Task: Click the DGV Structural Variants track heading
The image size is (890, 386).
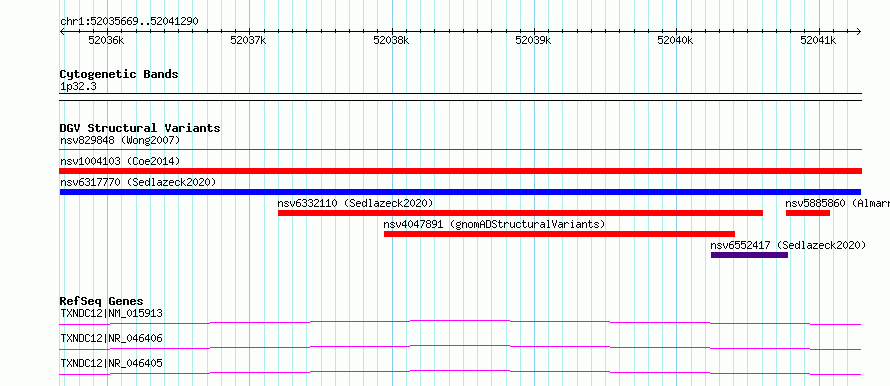Action: (140, 128)
